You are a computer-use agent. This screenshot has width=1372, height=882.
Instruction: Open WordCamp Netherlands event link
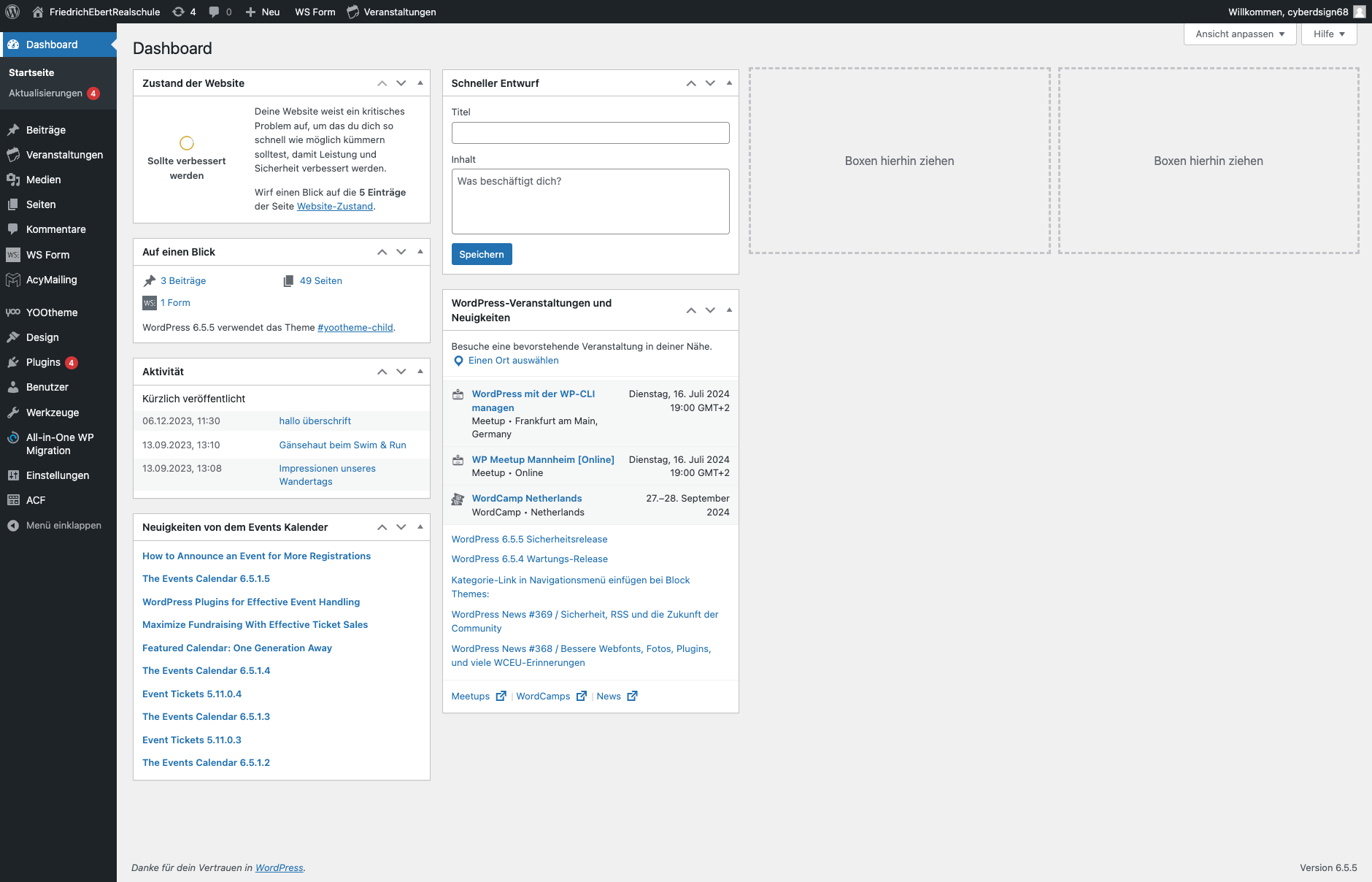[x=527, y=499]
